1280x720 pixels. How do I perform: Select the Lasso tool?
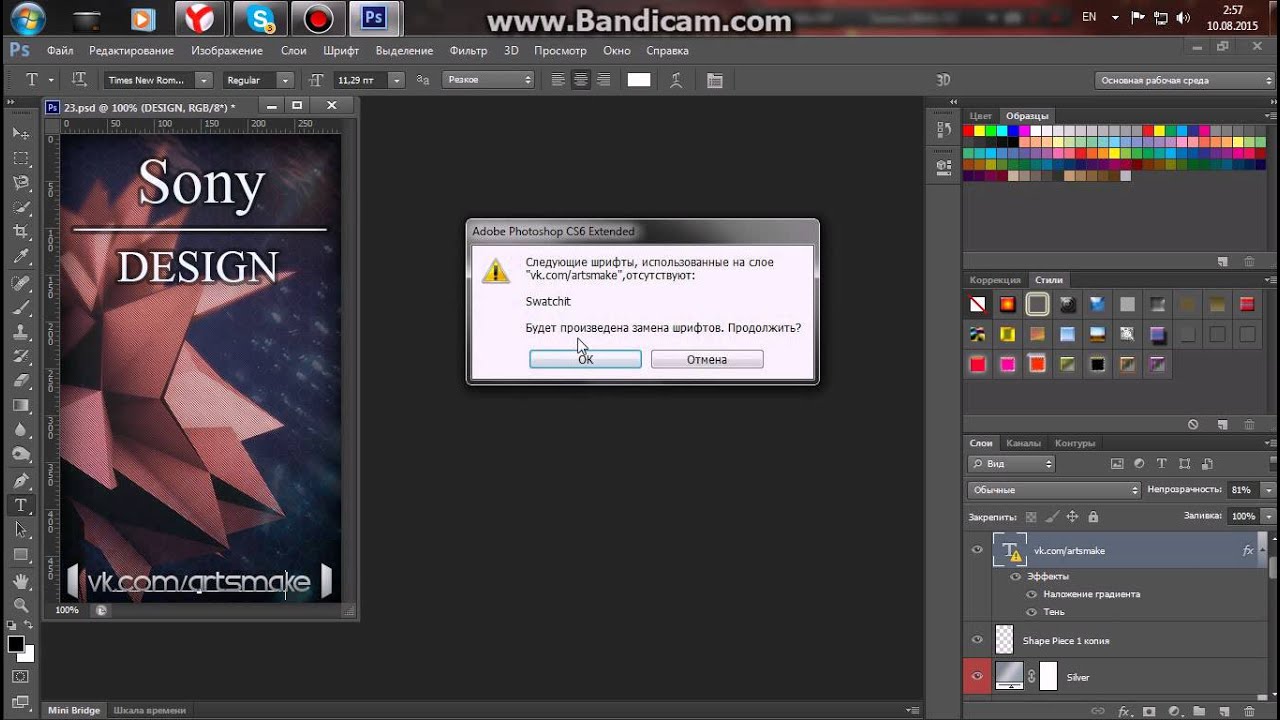[x=21, y=183]
